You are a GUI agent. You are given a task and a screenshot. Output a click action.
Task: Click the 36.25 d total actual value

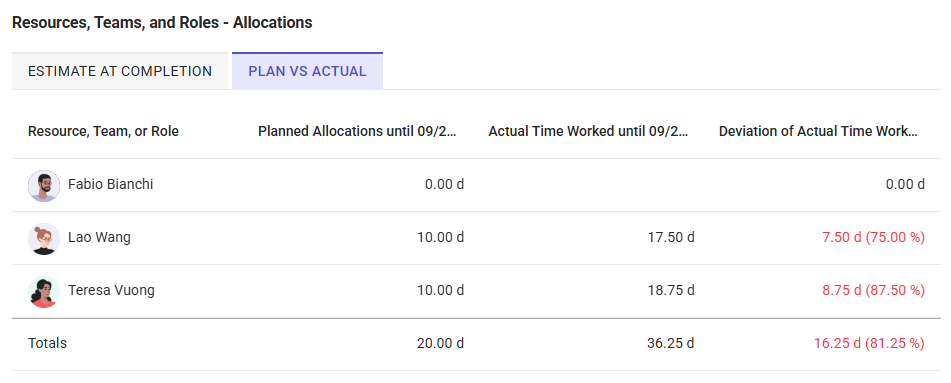671,344
